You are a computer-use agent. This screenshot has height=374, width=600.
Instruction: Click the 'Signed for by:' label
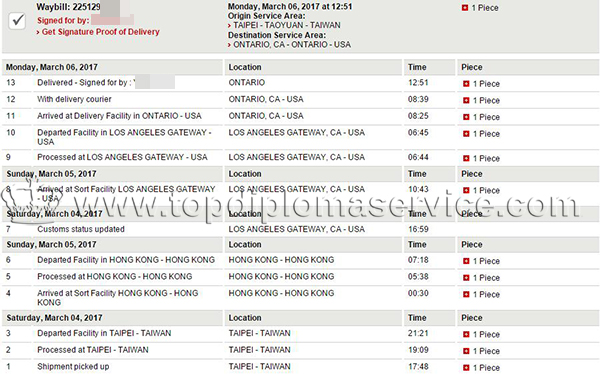coord(63,21)
